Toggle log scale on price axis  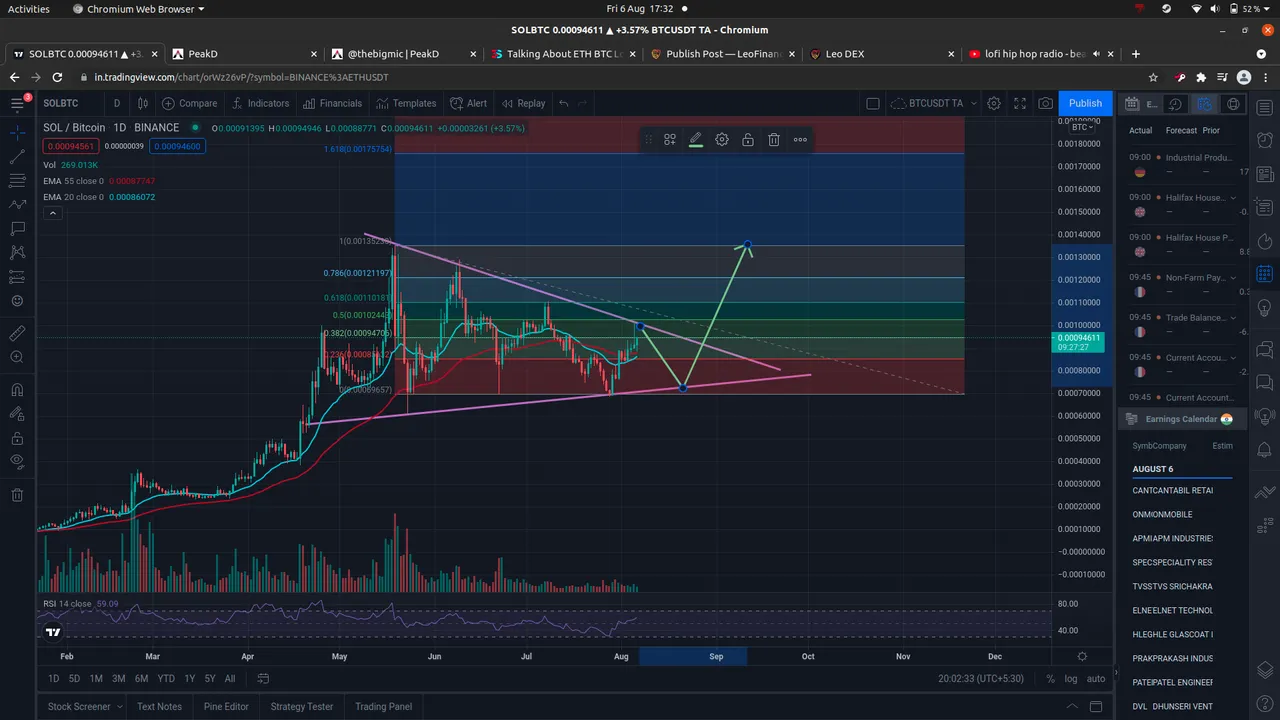tap(1072, 678)
